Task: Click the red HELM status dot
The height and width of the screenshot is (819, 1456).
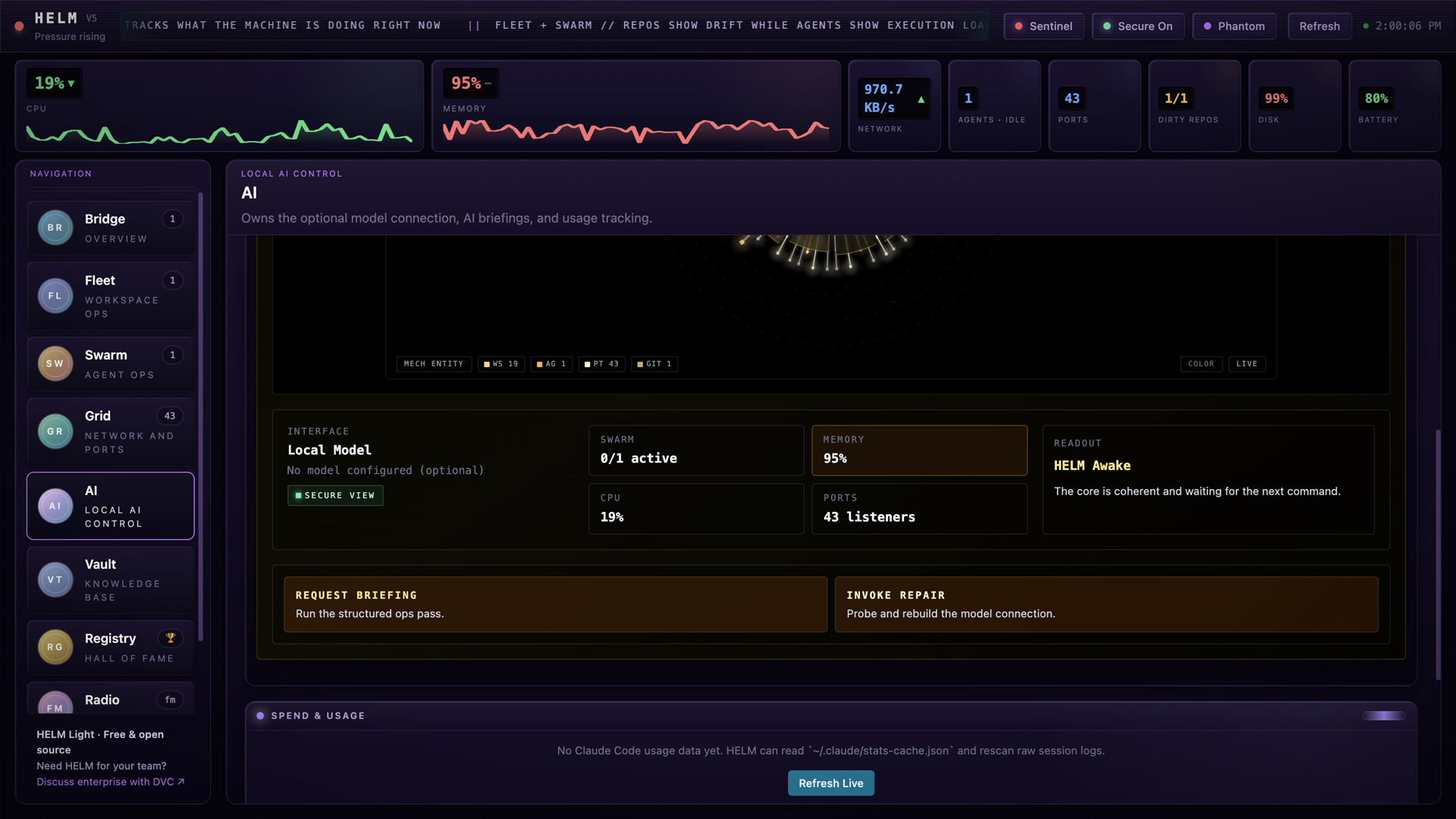Action: [x=19, y=26]
